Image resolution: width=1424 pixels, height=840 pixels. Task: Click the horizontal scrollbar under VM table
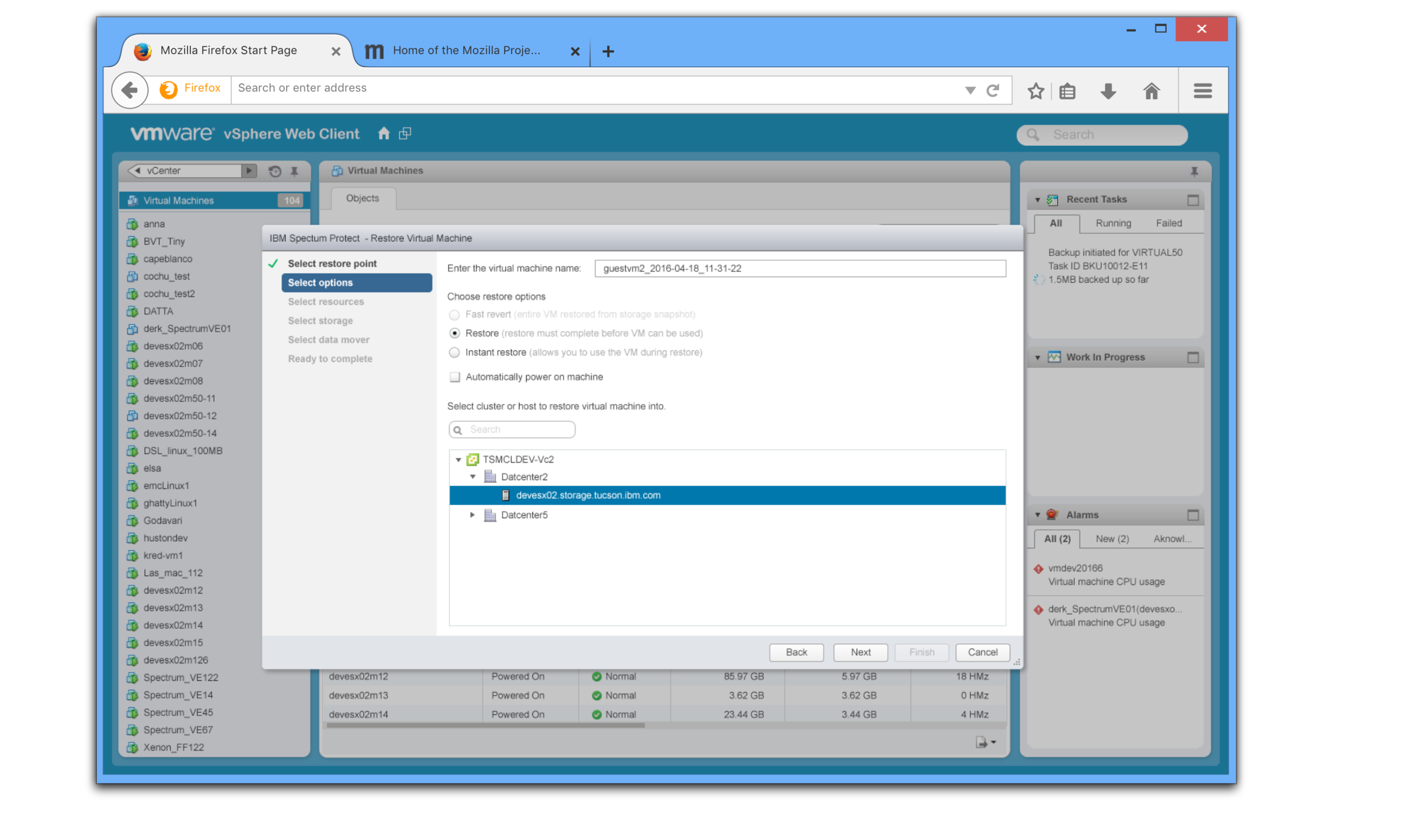485,726
